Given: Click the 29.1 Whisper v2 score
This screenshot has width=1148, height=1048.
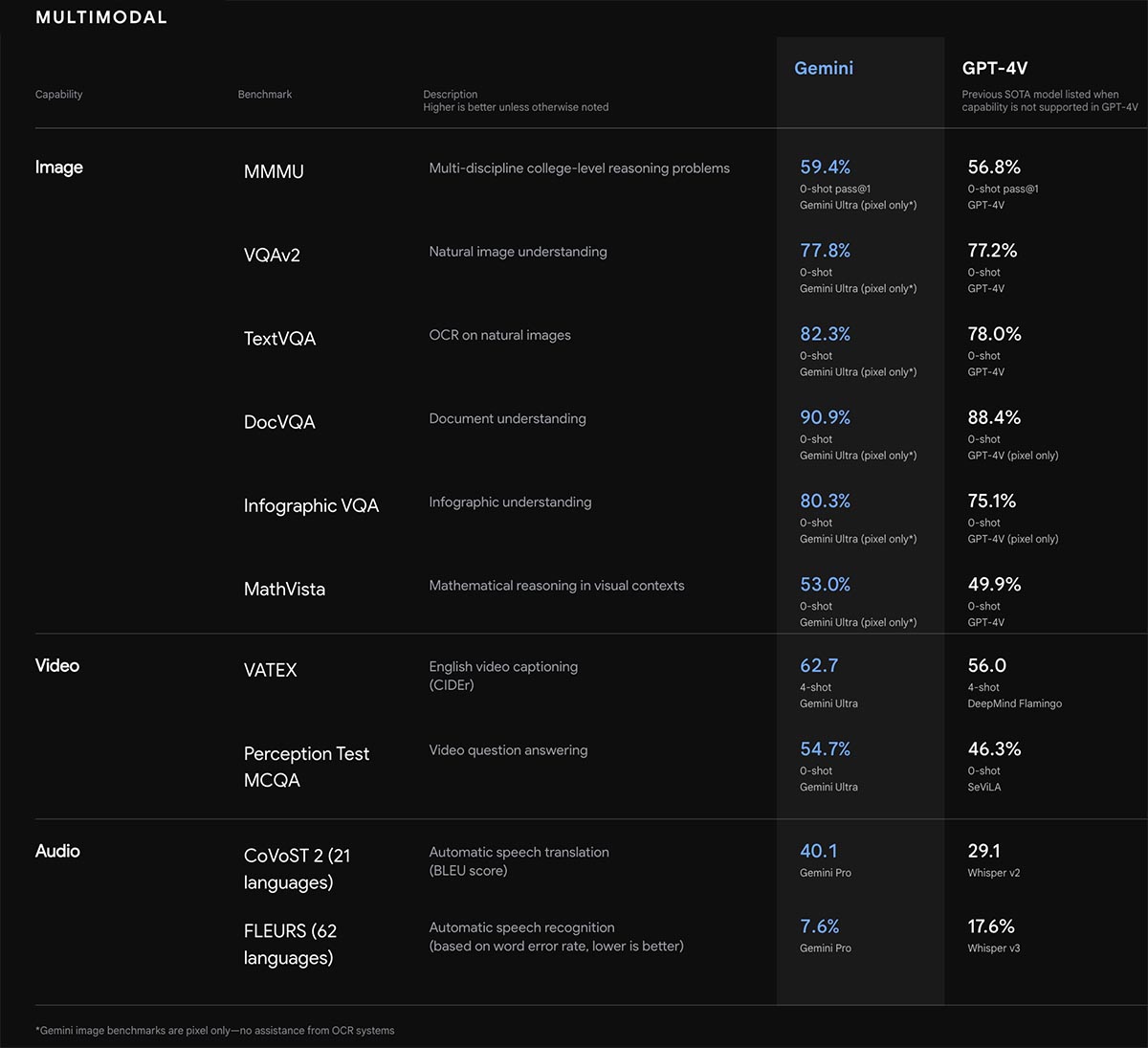Looking at the screenshot, I should 983,851.
